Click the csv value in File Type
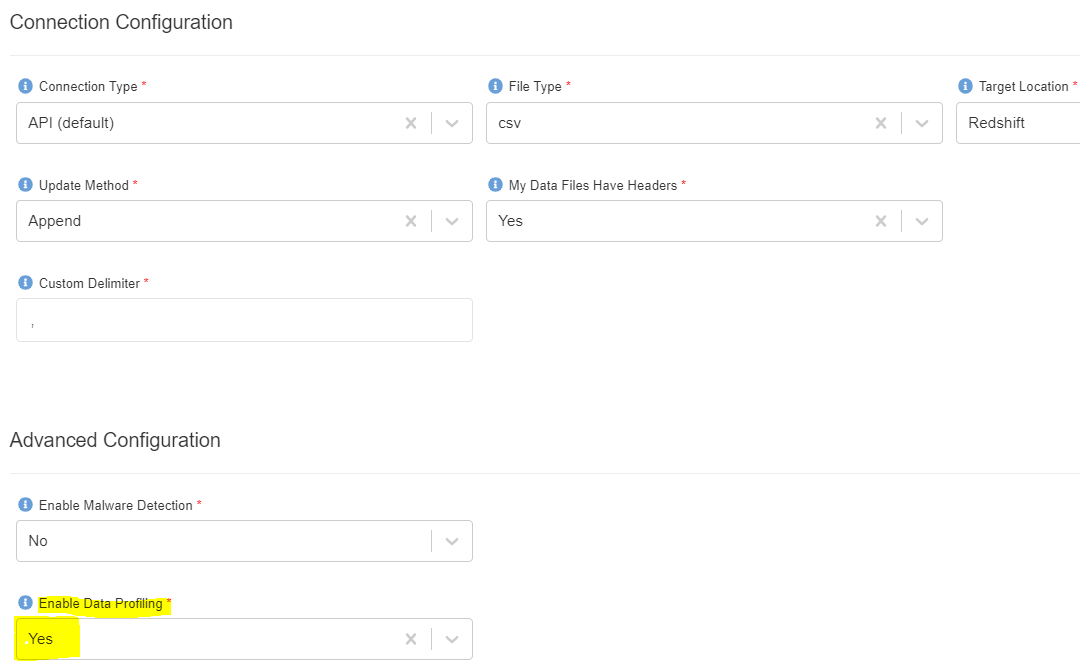1080x669 pixels. click(510, 123)
